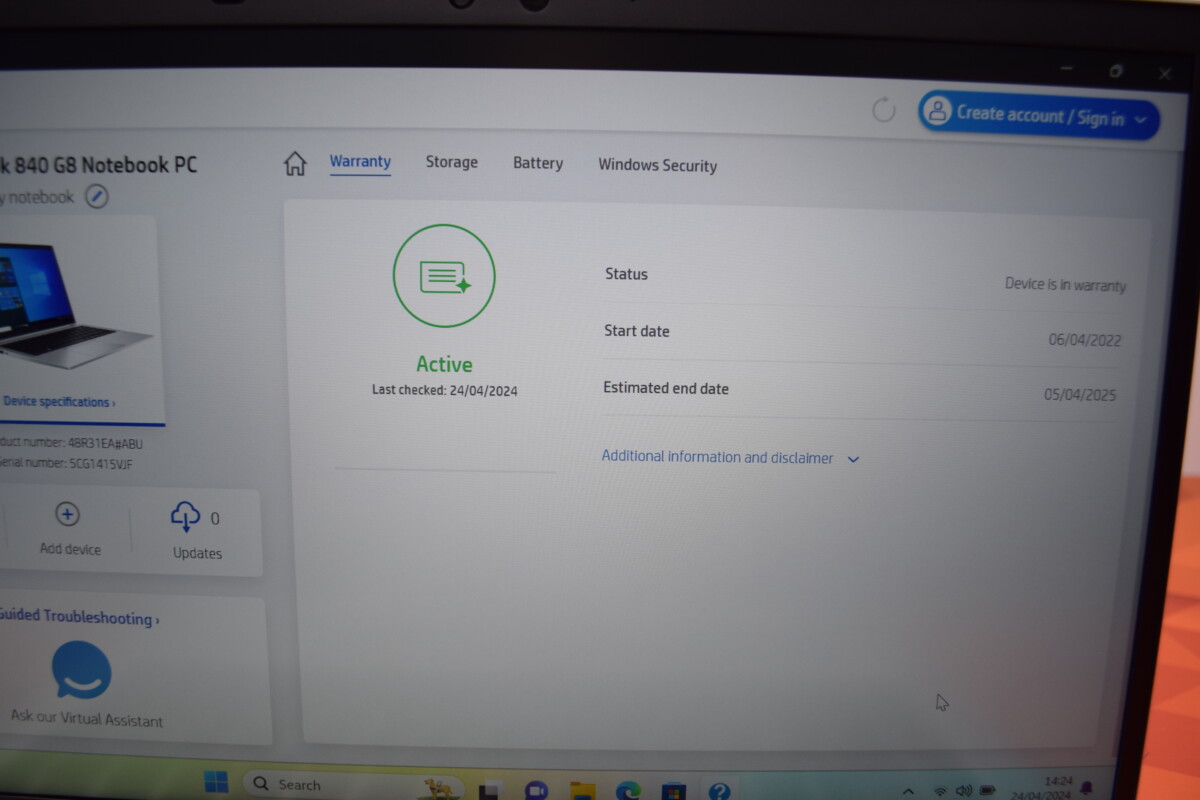
Task: Open Updates cloud download icon
Action: [x=186, y=517]
